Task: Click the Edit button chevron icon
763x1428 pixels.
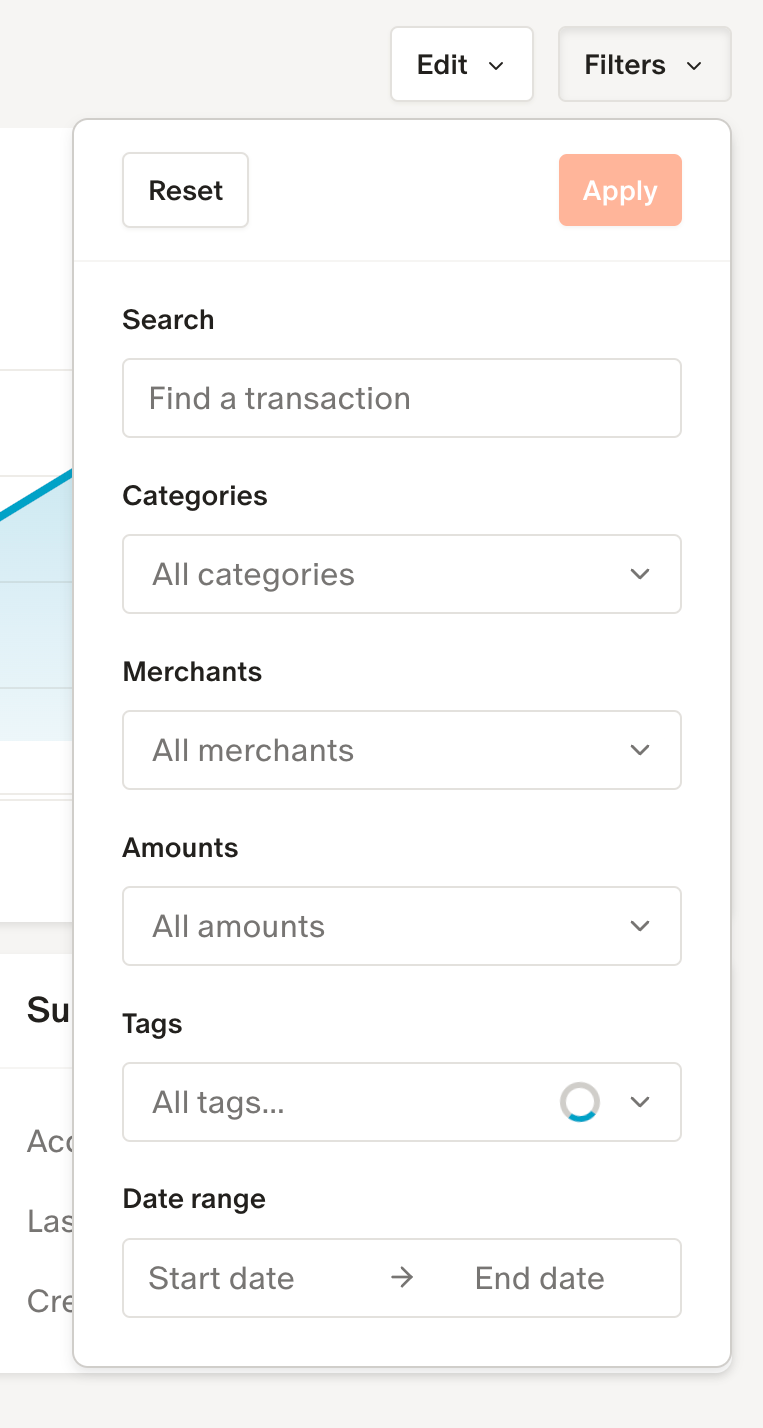Action: (x=495, y=66)
